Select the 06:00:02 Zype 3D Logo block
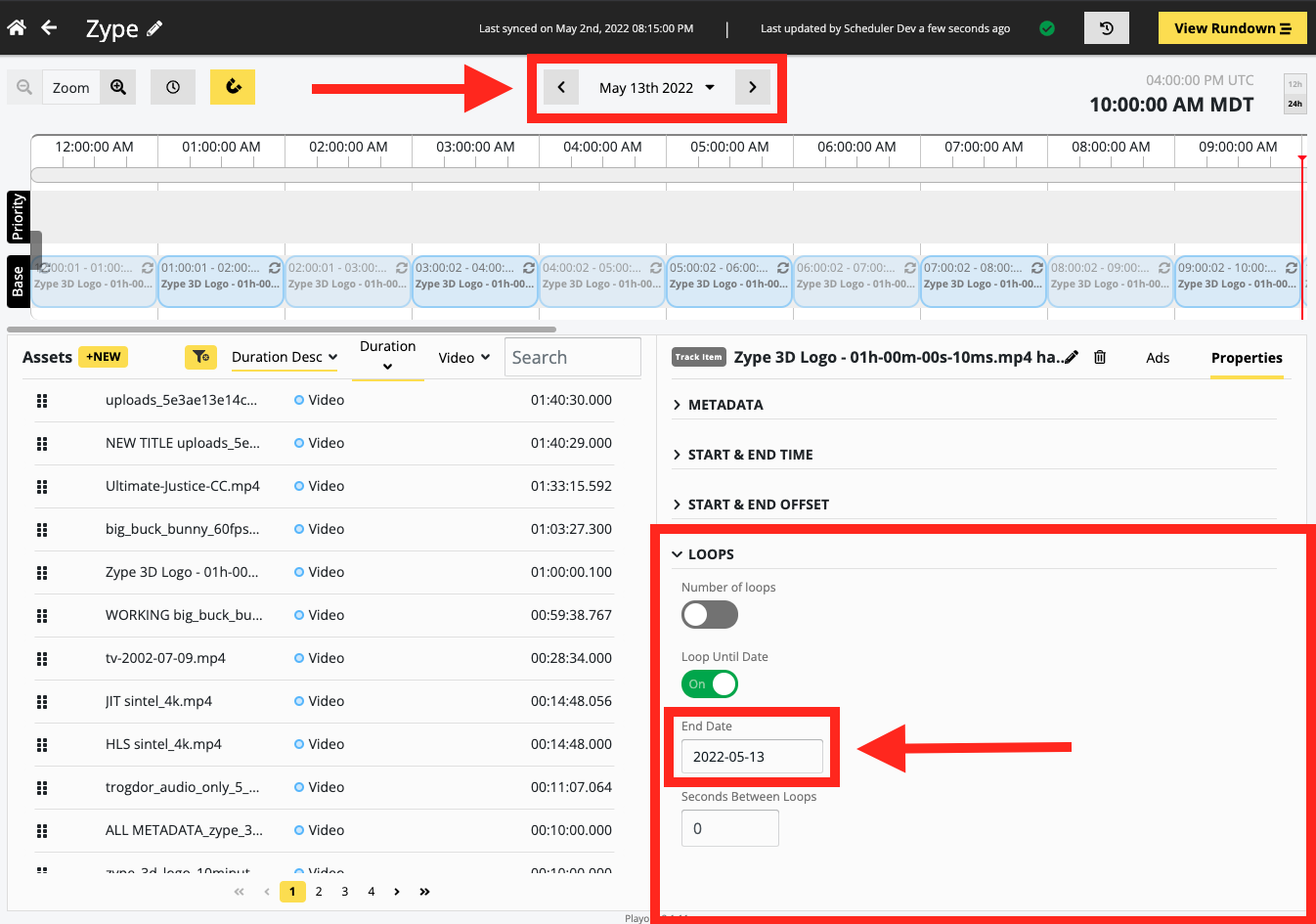1316x924 pixels. (856, 282)
